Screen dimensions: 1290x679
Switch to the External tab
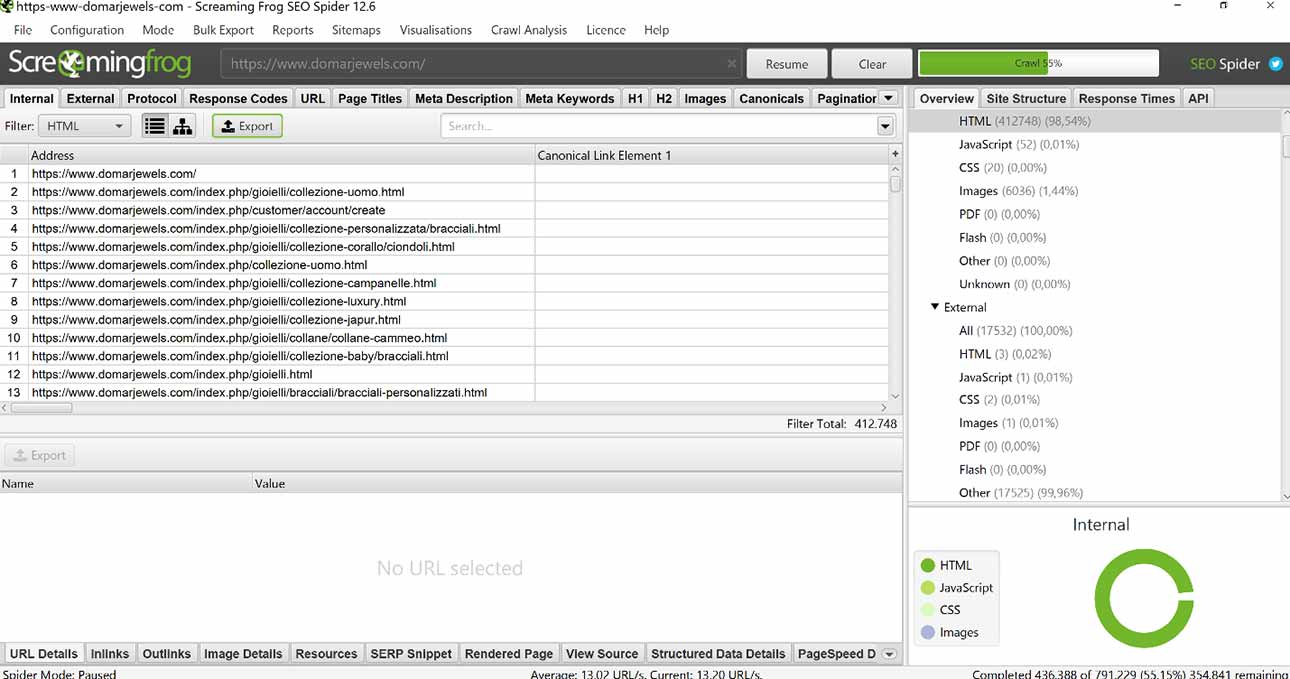tap(91, 98)
